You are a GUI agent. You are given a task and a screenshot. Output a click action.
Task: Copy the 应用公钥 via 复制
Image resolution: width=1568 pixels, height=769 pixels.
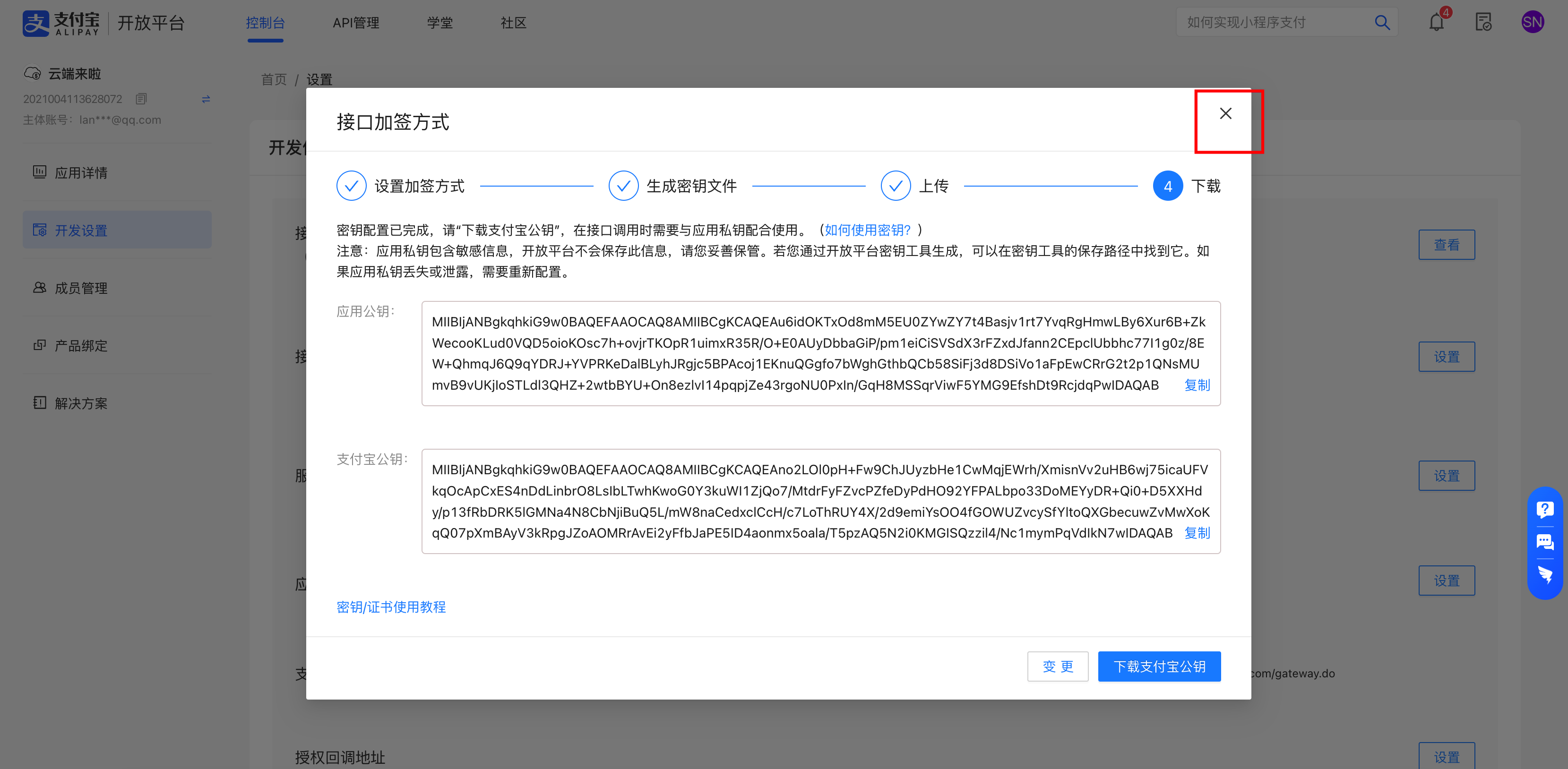click(x=1197, y=385)
